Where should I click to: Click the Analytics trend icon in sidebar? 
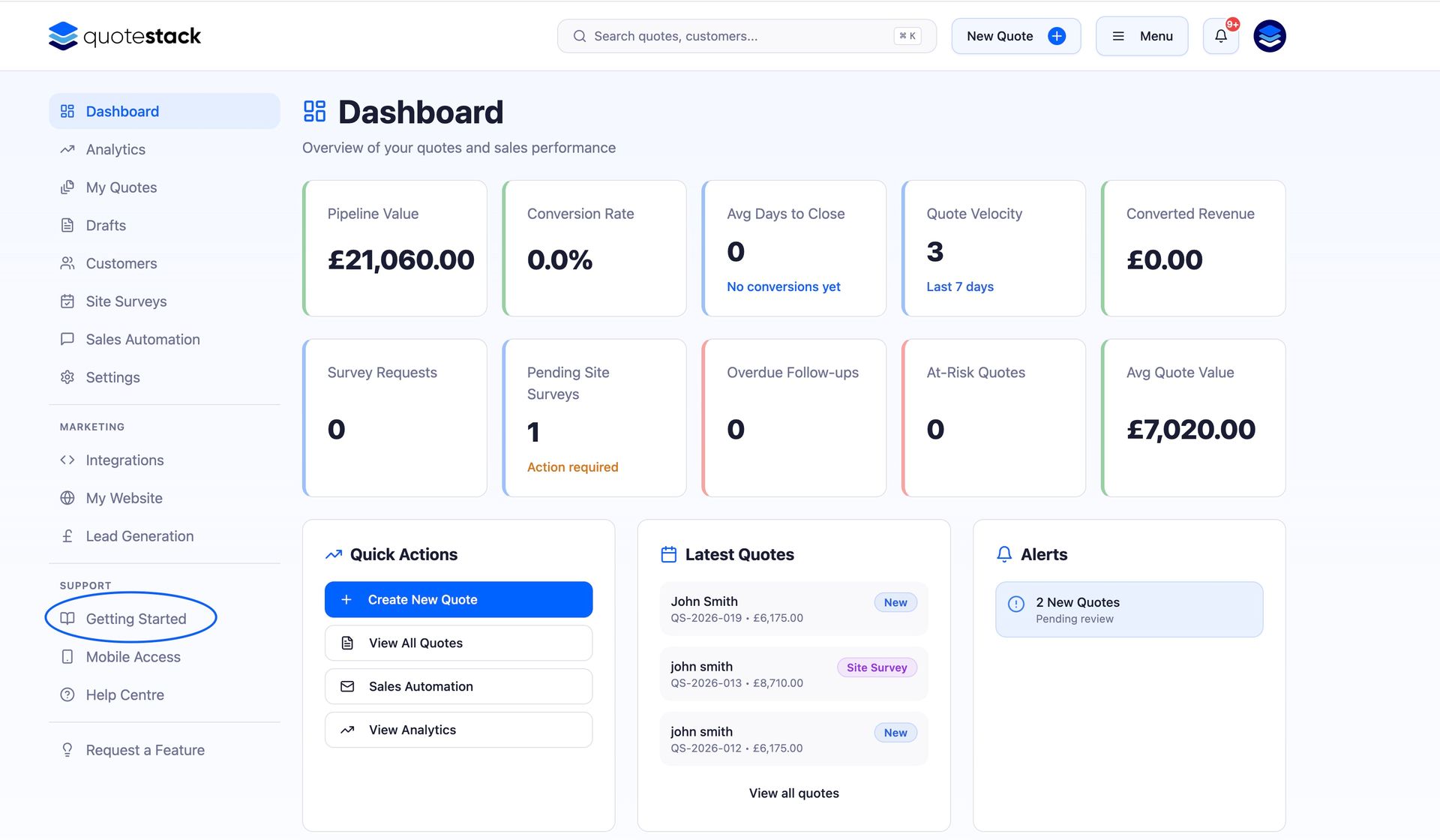pos(67,149)
